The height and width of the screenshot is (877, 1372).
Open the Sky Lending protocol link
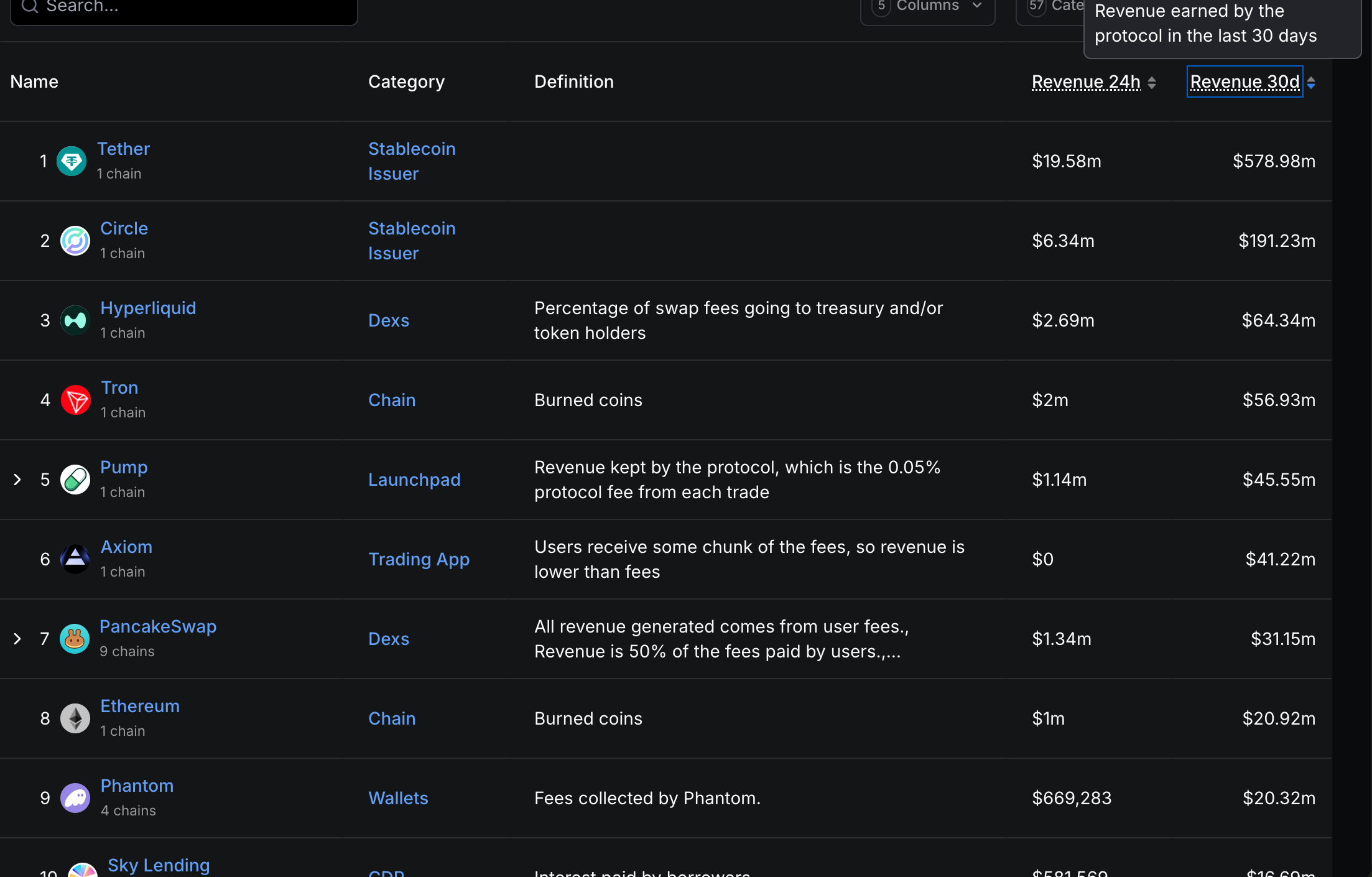159,865
